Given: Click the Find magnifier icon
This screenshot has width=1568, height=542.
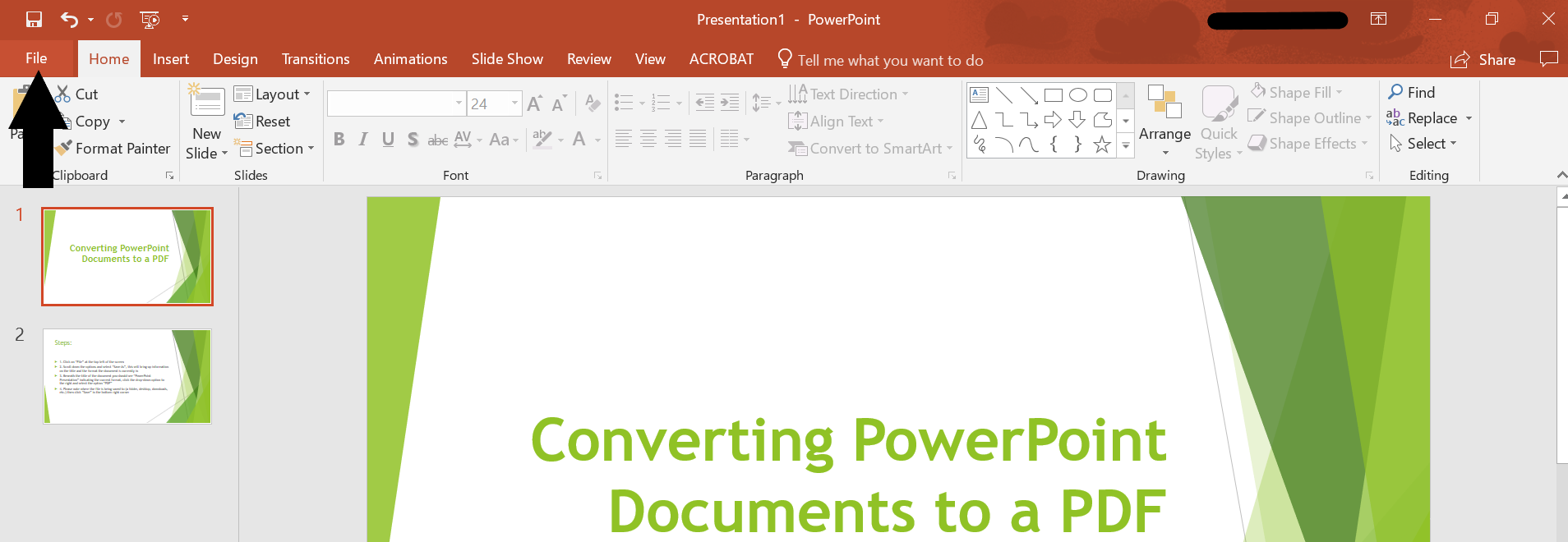Looking at the screenshot, I should coord(1395,93).
